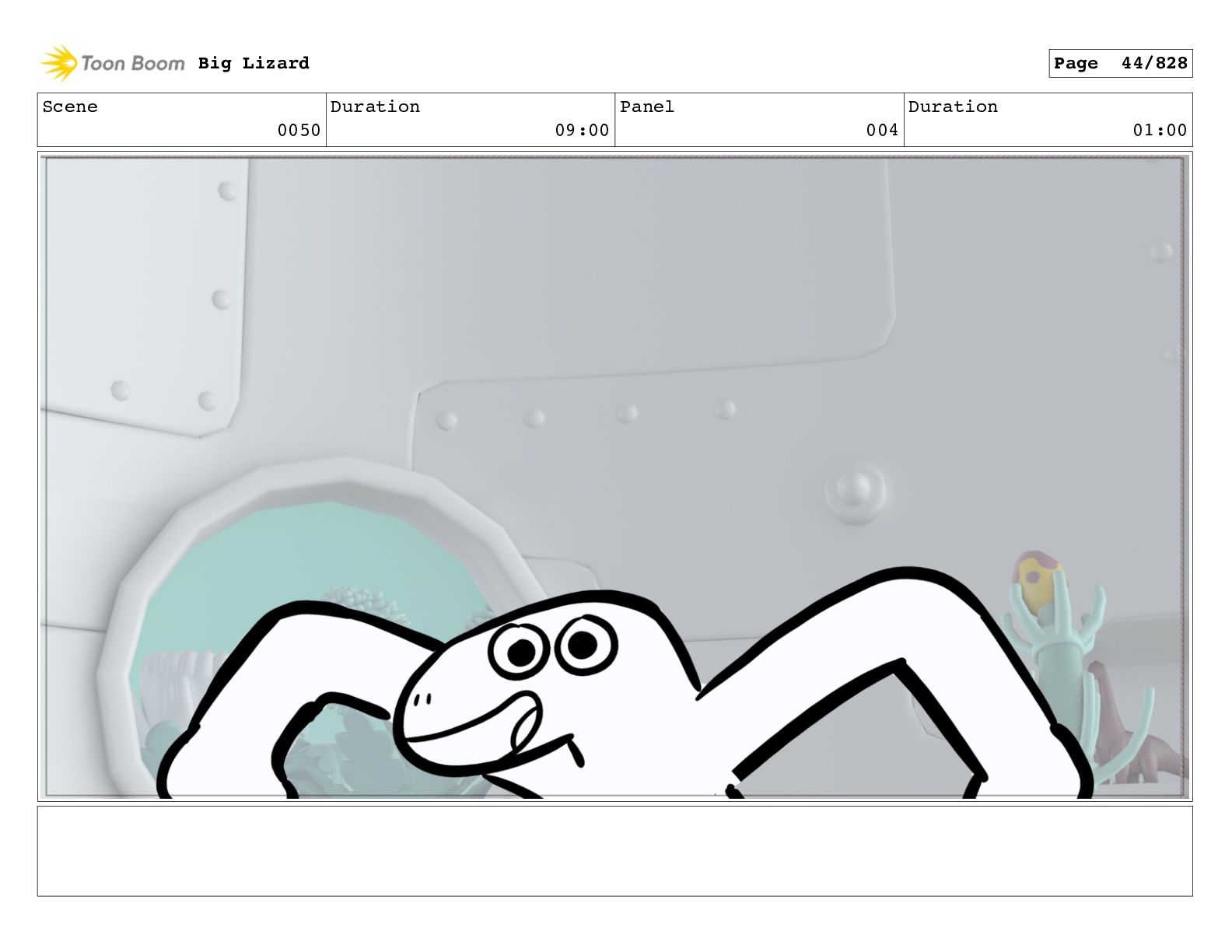Select the Scene number '0050'

299,130
